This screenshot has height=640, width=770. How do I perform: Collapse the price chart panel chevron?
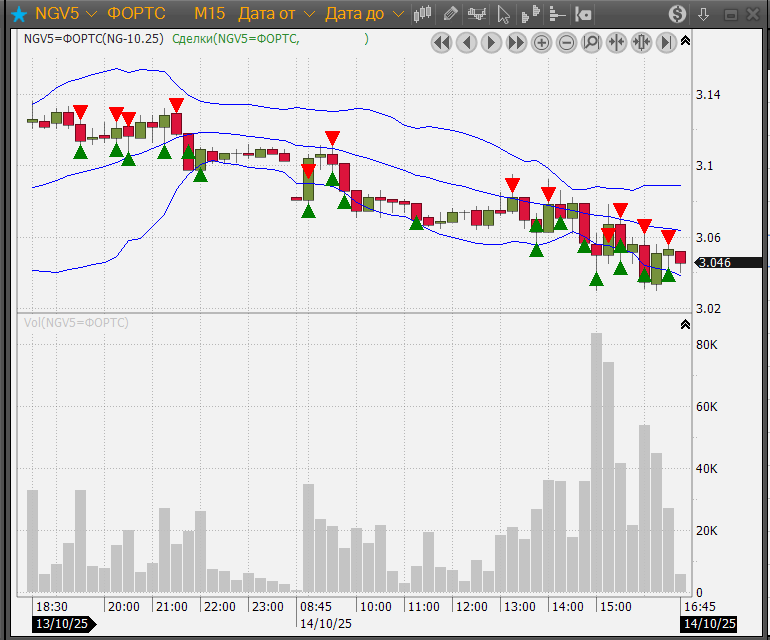(x=686, y=40)
